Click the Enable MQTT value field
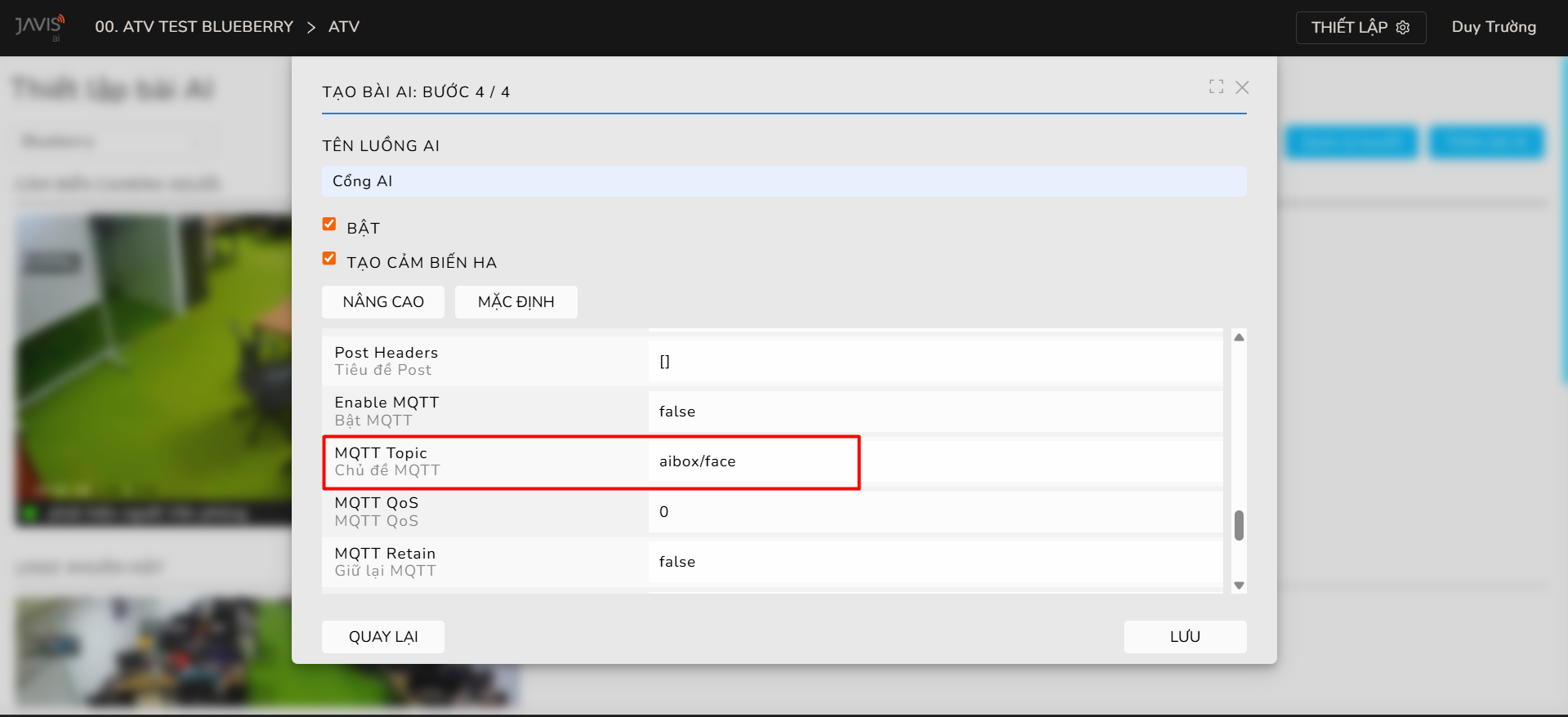The image size is (1568, 717). pos(935,412)
